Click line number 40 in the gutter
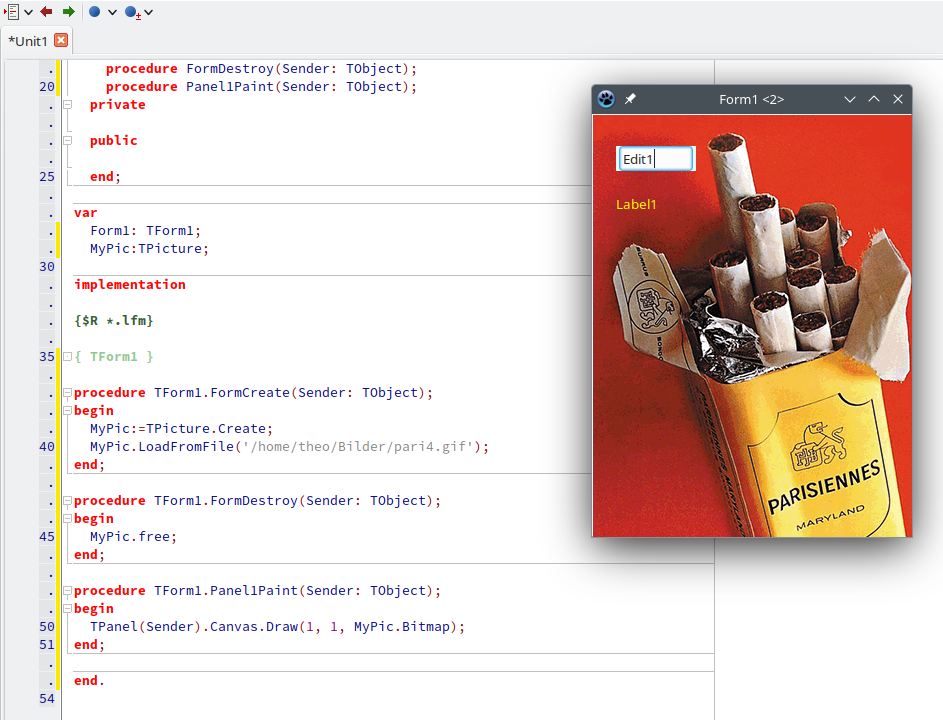Viewport: 943px width, 720px height. (46, 447)
